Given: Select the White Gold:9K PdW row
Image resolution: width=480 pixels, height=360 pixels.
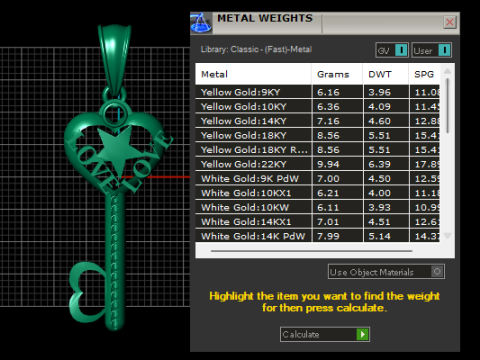Looking at the screenshot, I should [318, 178].
